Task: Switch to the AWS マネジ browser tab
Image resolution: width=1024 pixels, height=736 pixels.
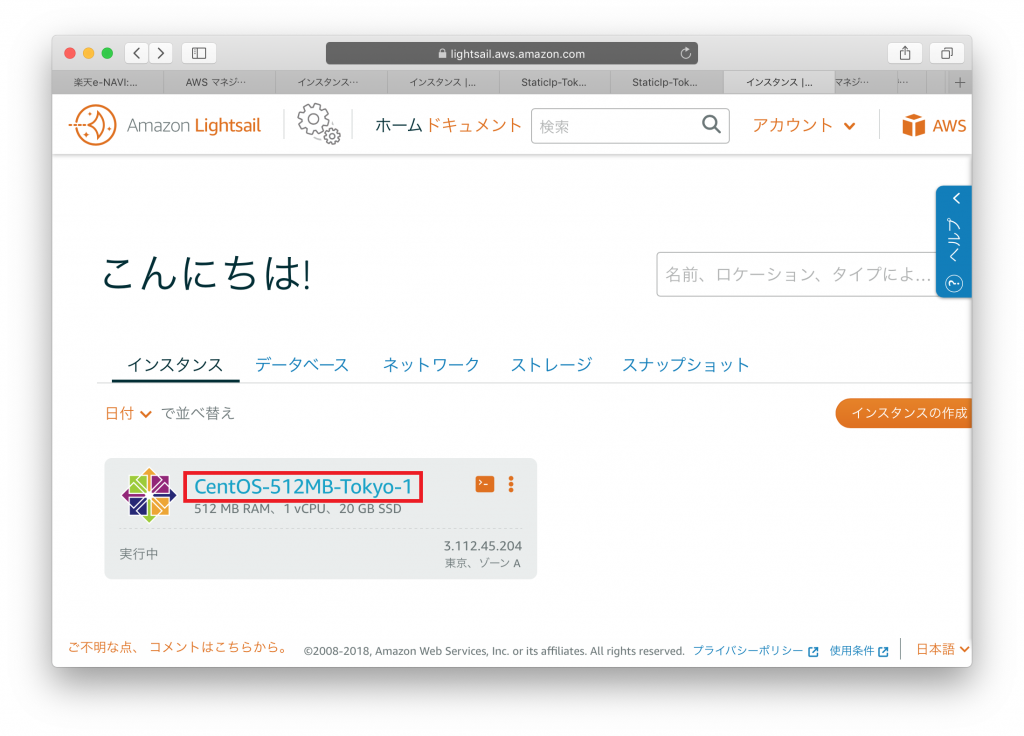Action: click(216, 82)
